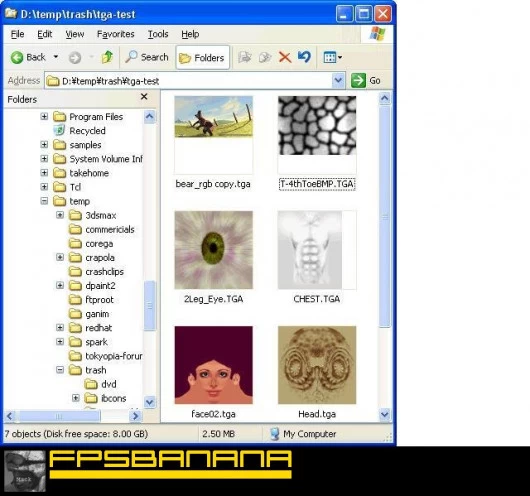The height and width of the screenshot is (496, 530).
Task: Select the commericials folder
Action: 101,230
